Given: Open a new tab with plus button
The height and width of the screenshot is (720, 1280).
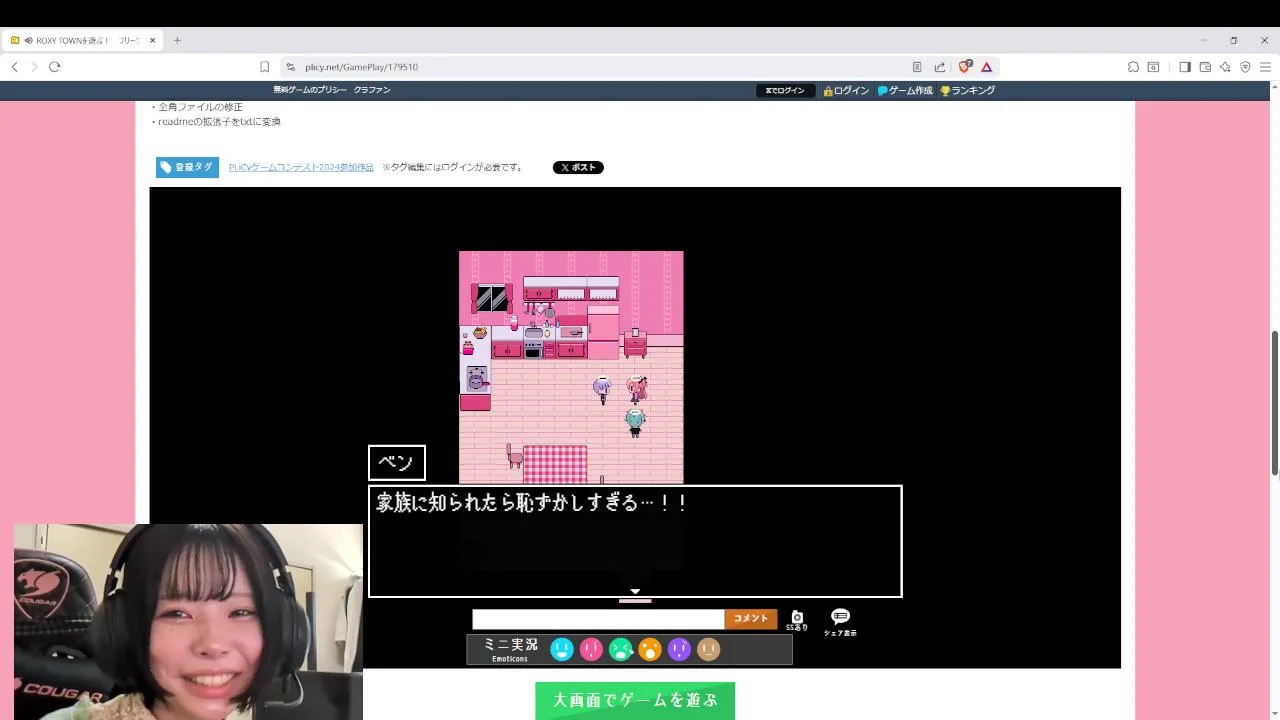Looking at the screenshot, I should 177,41.
